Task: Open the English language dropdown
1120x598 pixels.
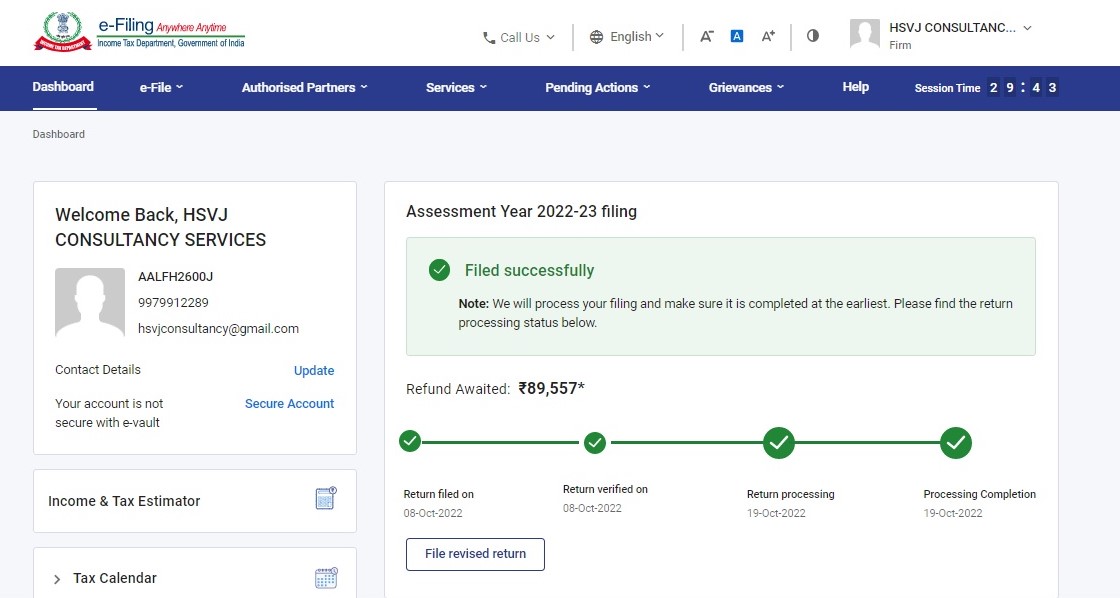Action: click(x=627, y=36)
